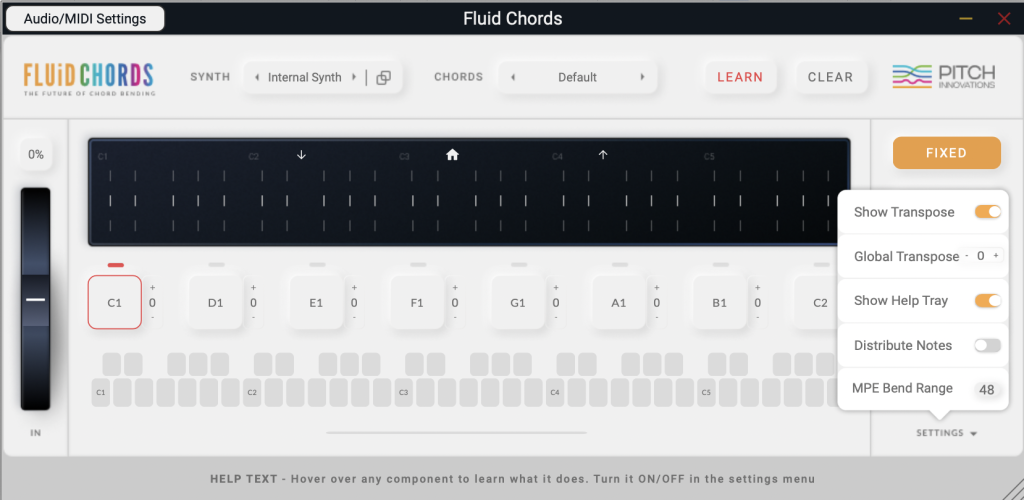Edit MPE Bend Range value 48
Screen dimensions: 1024x500
point(987,390)
